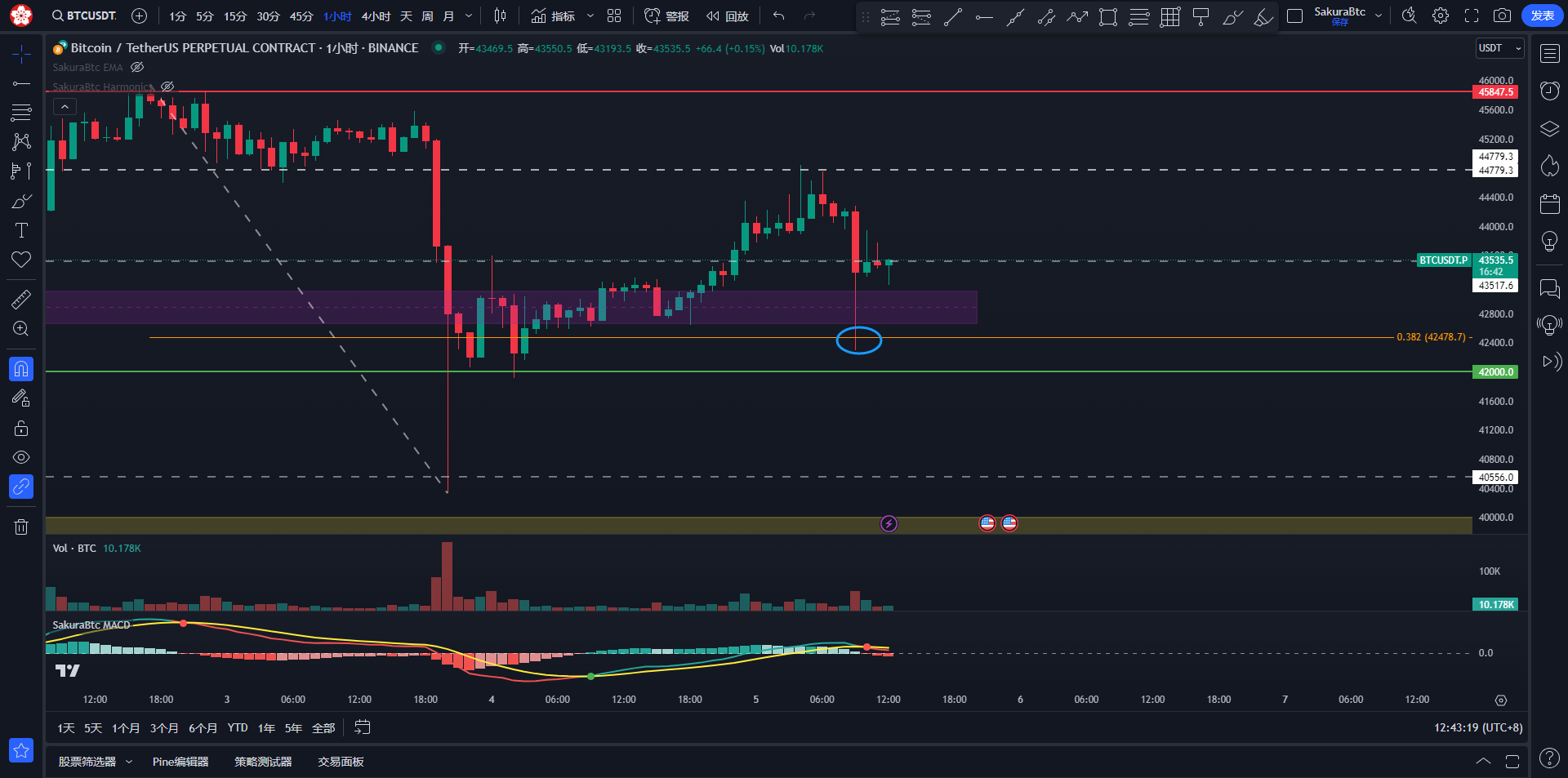The height and width of the screenshot is (778, 1568).
Task: Switch to the 4小时 timeframe
Action: tap(376, 16)
